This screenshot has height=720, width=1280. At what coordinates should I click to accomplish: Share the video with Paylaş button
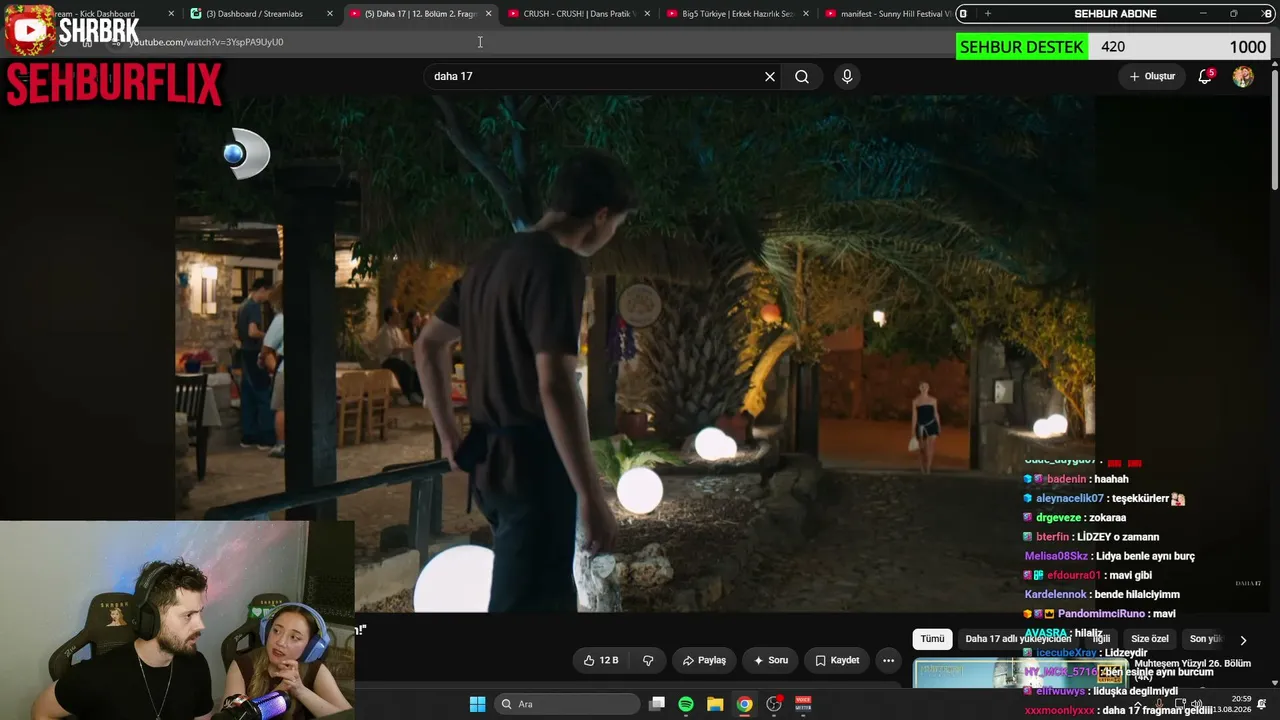click(704, 660)
